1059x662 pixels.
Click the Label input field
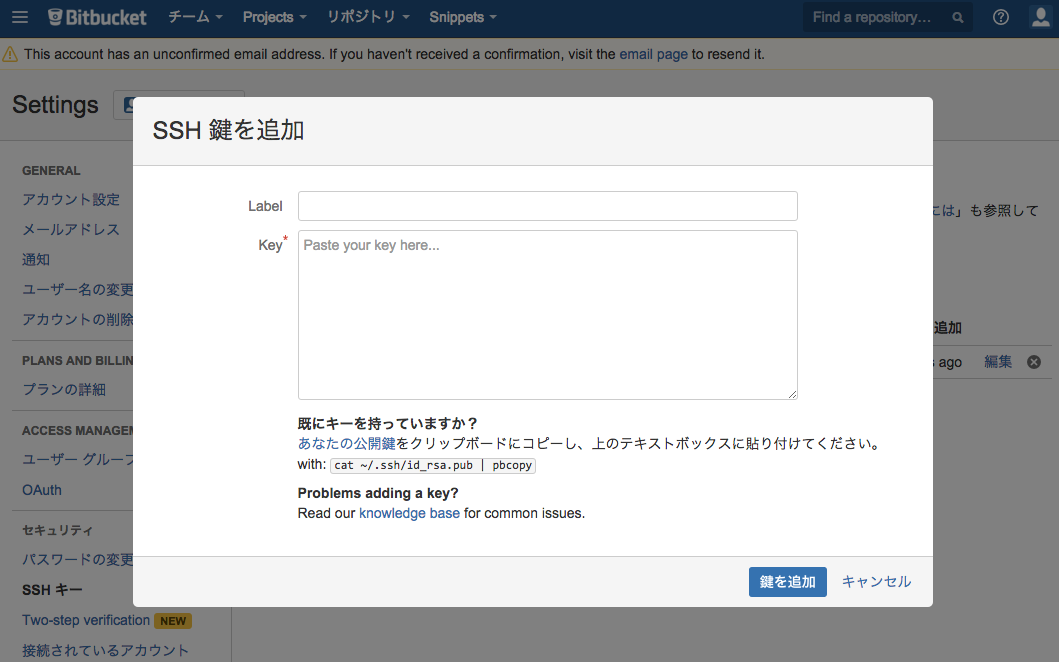point(547,206)
